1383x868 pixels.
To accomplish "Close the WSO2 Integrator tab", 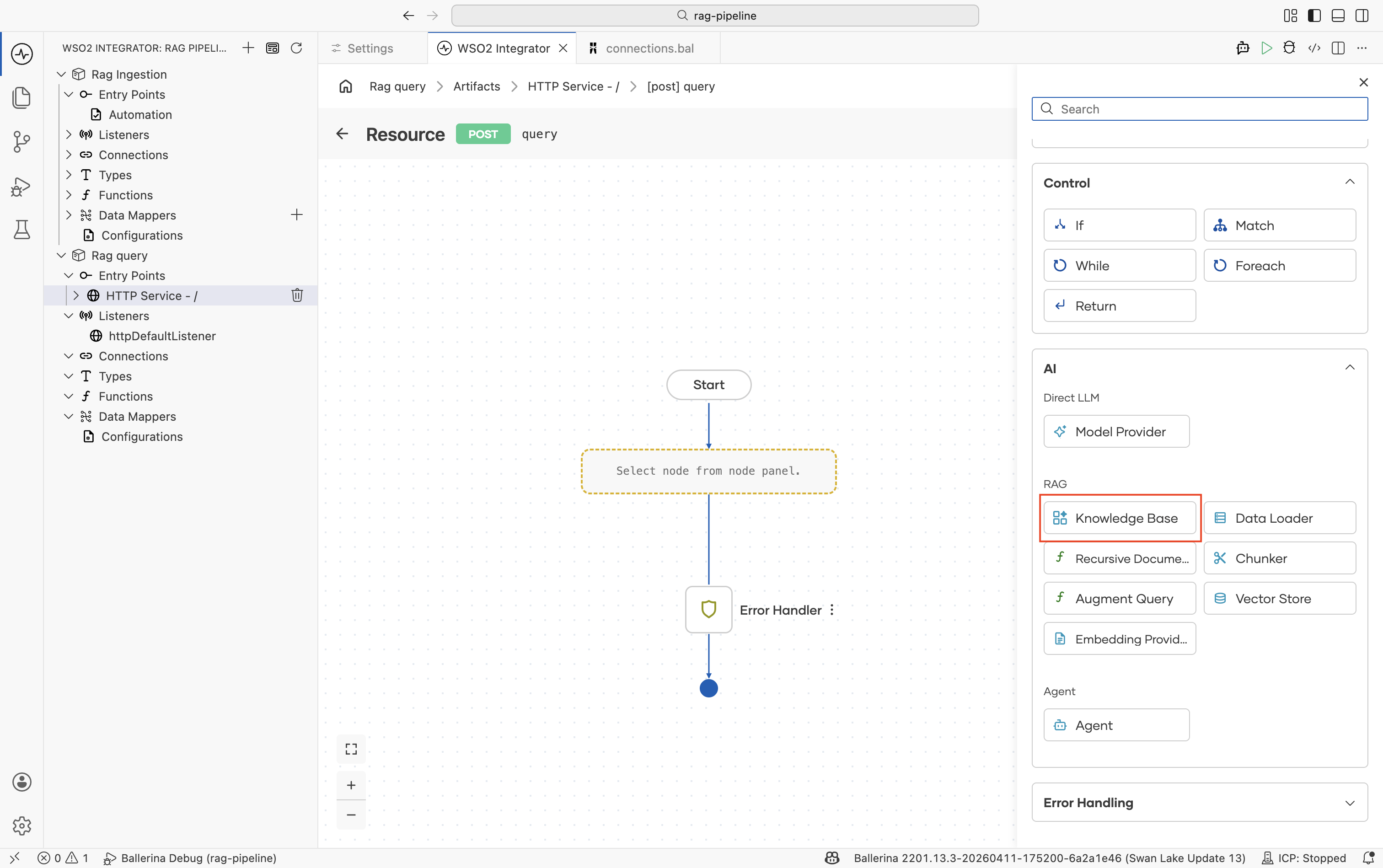I will tap(563, 48).
